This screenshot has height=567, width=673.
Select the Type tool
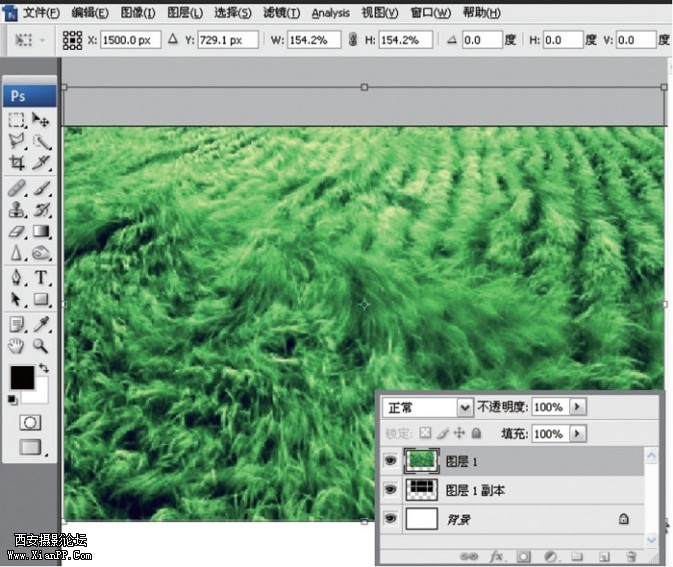click(41, 278)
